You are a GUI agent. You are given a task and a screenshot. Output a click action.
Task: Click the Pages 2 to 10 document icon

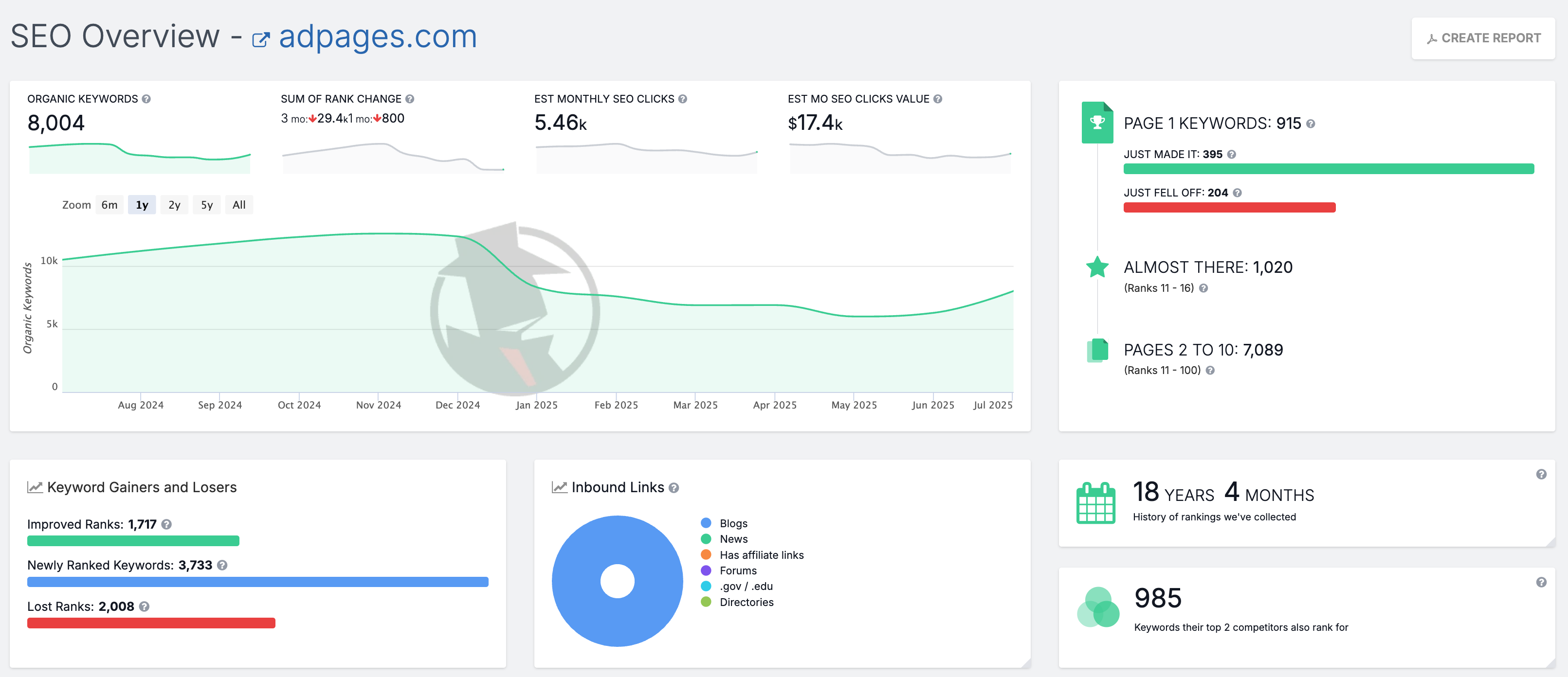point(1097,350)
